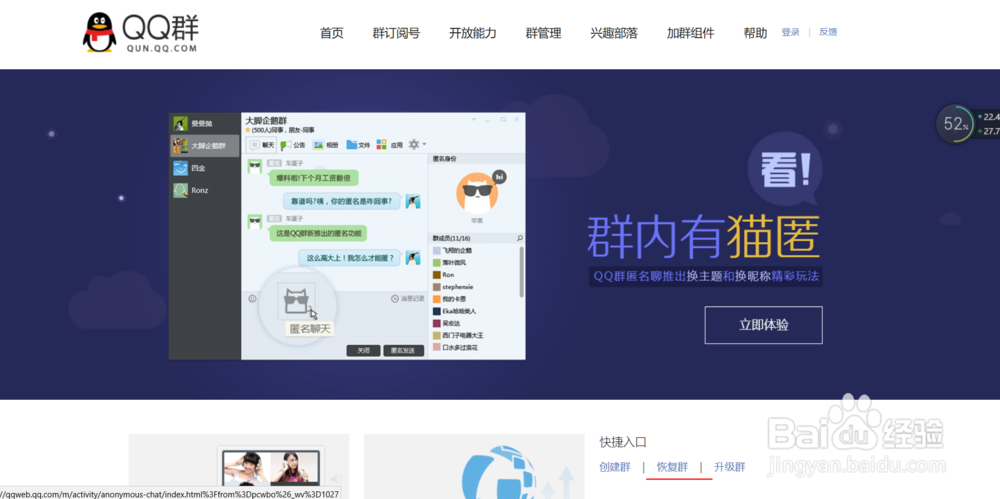Click the 群内有猫匿 banner headline
The height and width of the screenshot is (499, 1000).
(703, 237)
